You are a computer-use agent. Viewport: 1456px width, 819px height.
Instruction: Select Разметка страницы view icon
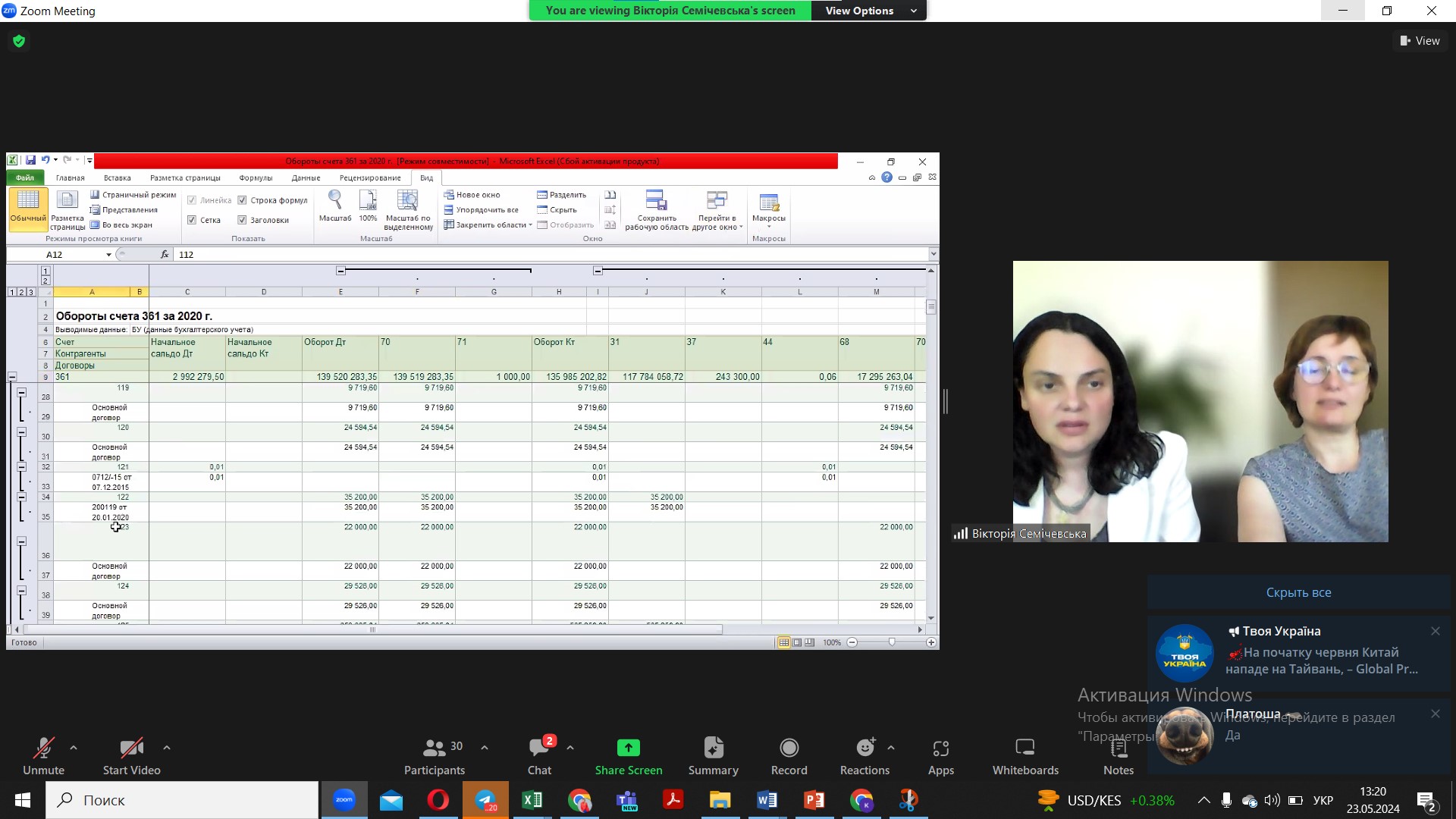(x=67, y=209)
